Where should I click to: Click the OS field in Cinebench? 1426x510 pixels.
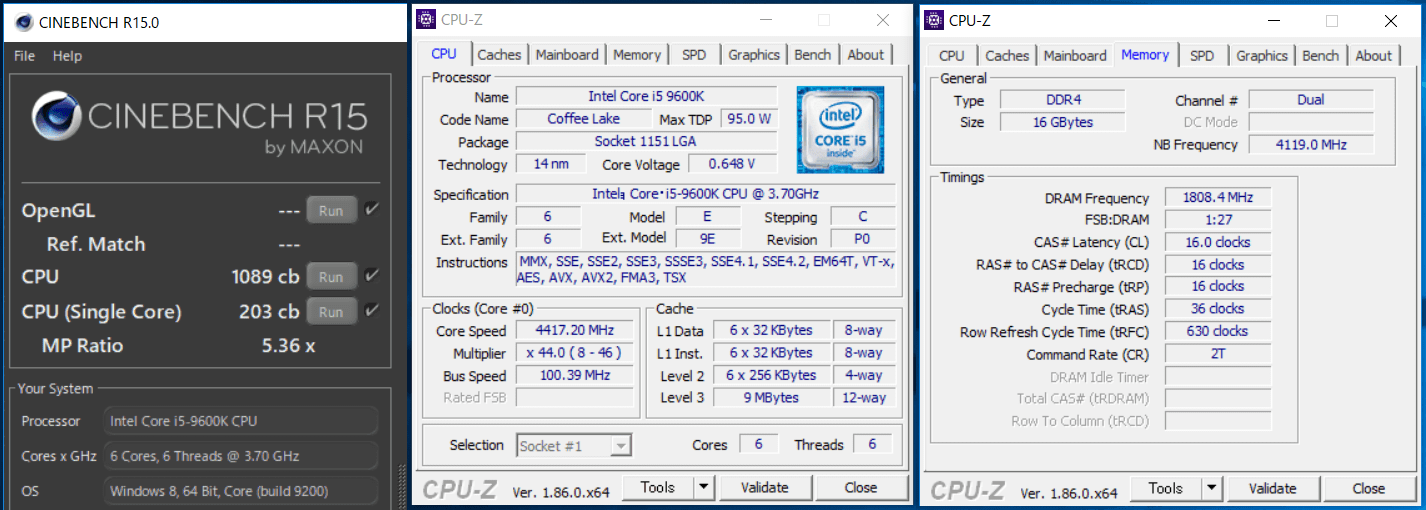click(x=241, y=491)
